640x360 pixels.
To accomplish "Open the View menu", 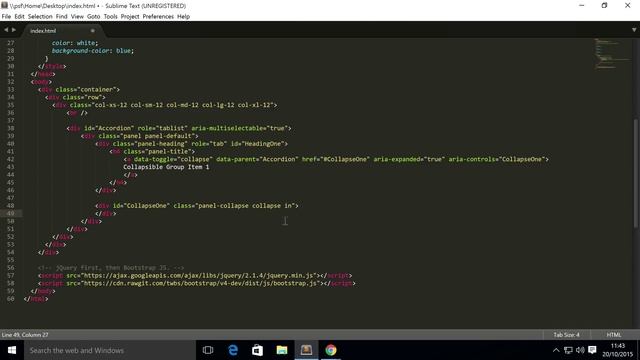I will click(x=77, y=17).
